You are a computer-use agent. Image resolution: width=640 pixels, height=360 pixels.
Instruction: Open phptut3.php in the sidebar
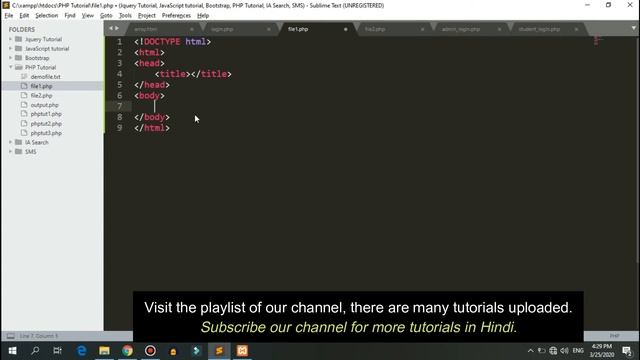pos(46,133)
